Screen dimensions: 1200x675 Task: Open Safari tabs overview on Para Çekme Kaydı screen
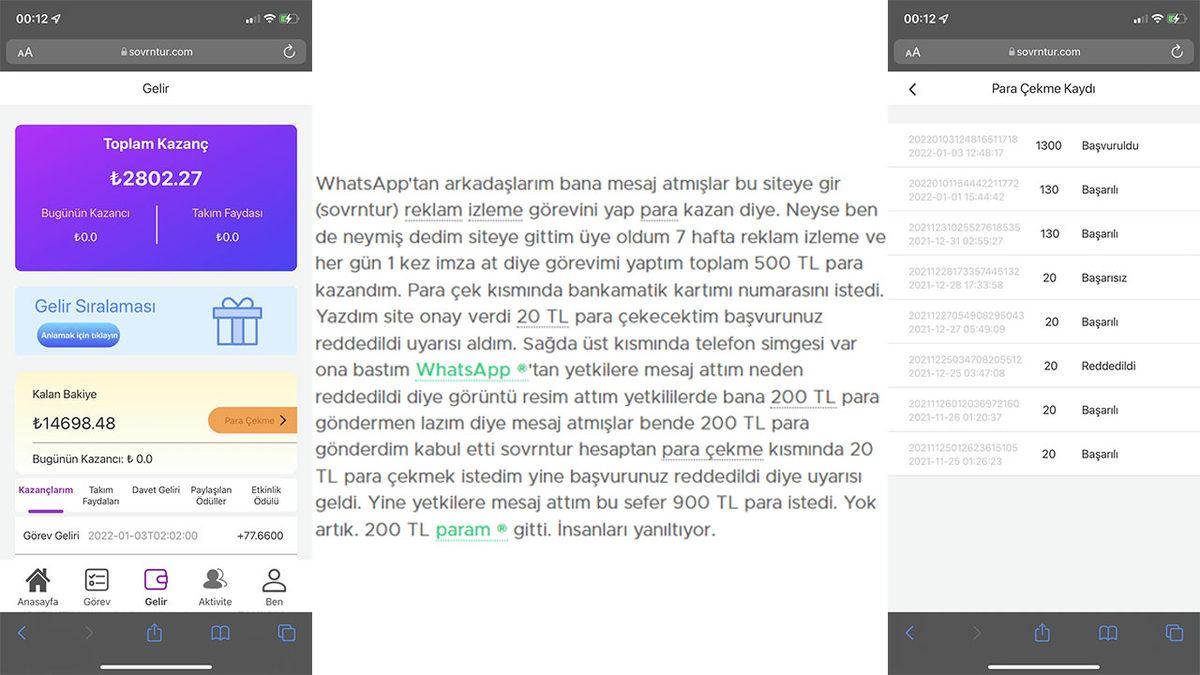coord(1174,633)
